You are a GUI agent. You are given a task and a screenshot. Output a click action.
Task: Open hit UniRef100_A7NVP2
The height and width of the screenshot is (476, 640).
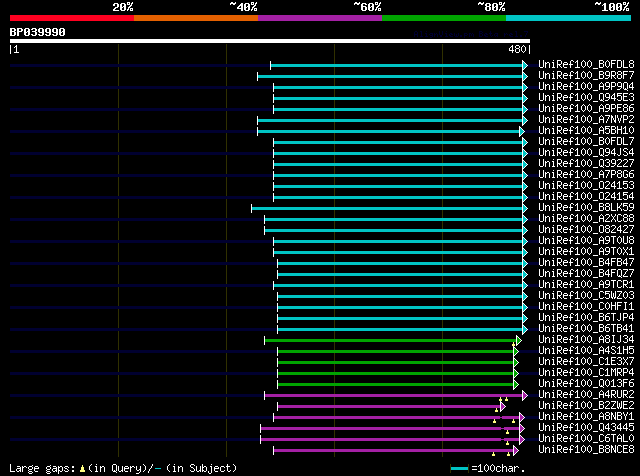586,120
